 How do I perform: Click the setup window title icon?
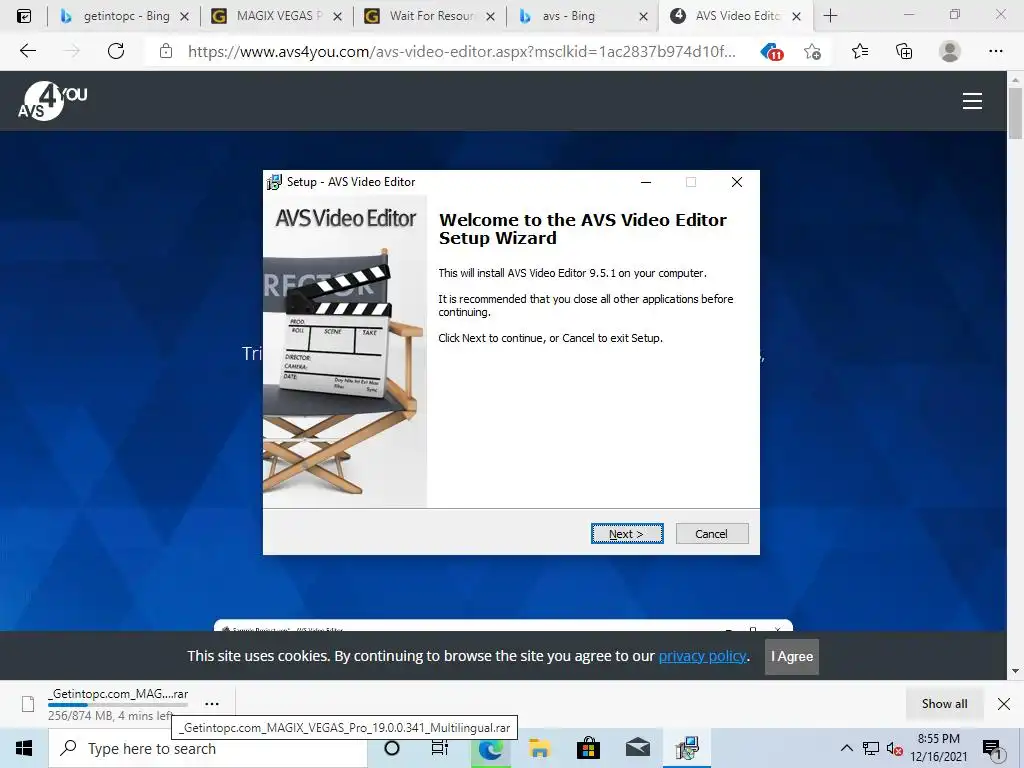tap(274, 182)
